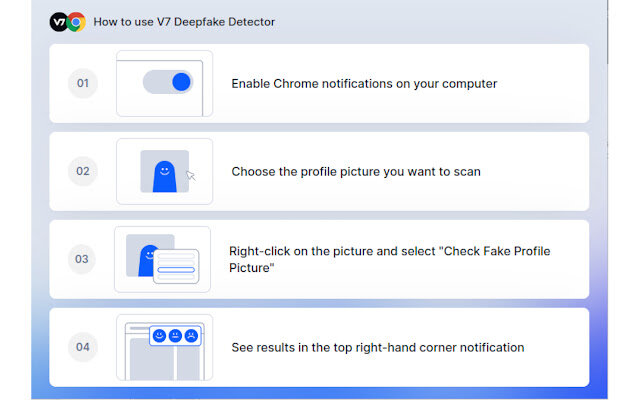Click the sad face icon
This screenshot has width=640, height=400.
[191, 336]
